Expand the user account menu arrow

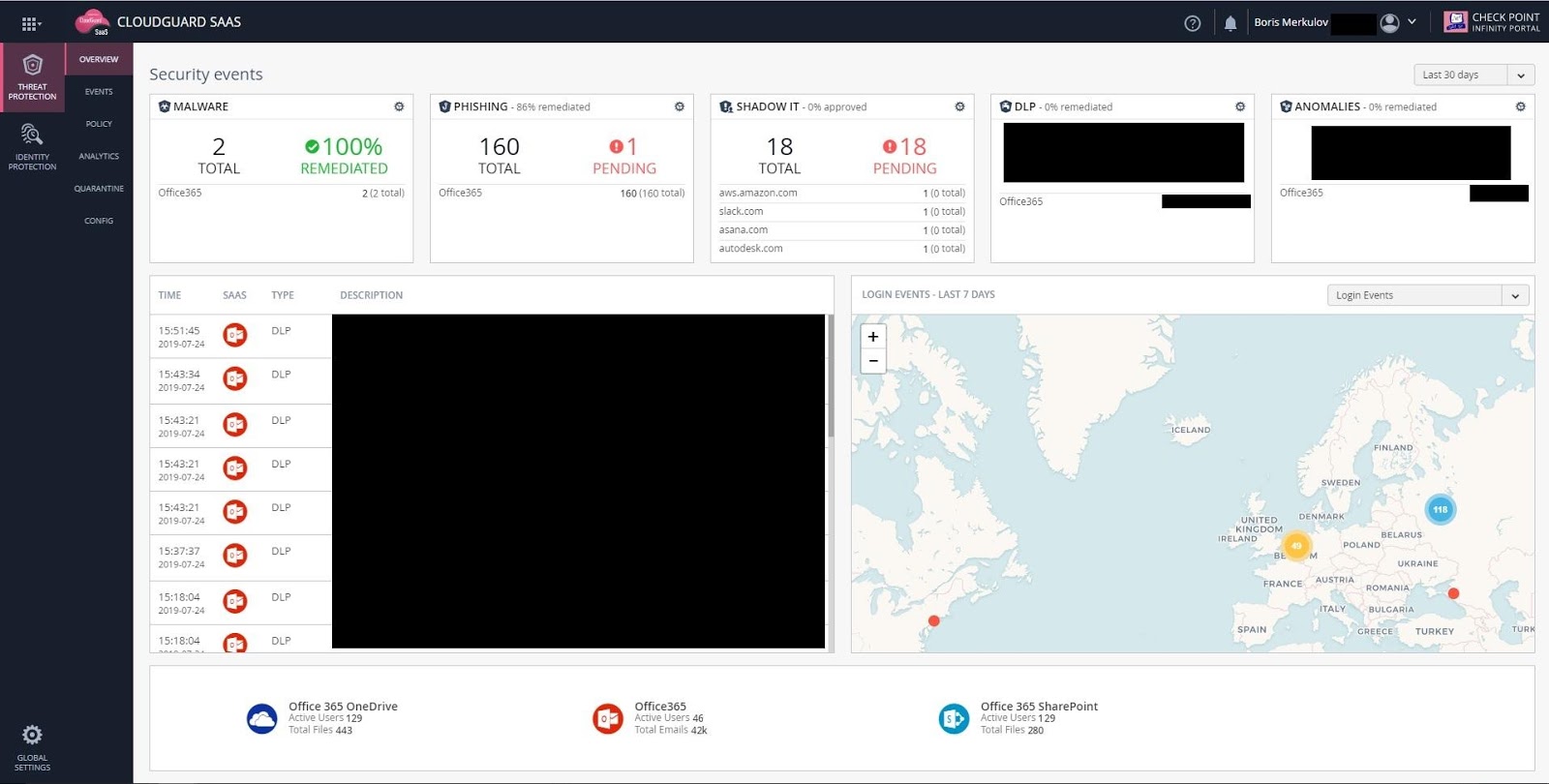click(x=1412, y=22)
